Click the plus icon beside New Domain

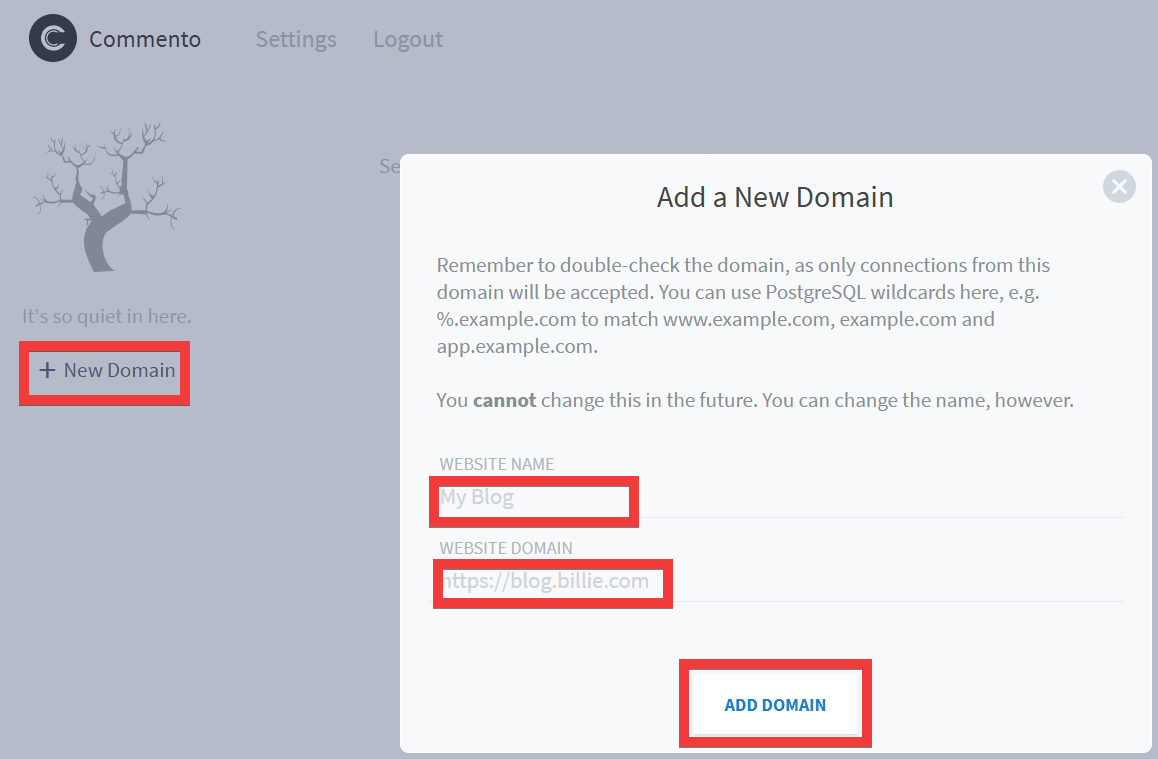(x=47, y=370)
